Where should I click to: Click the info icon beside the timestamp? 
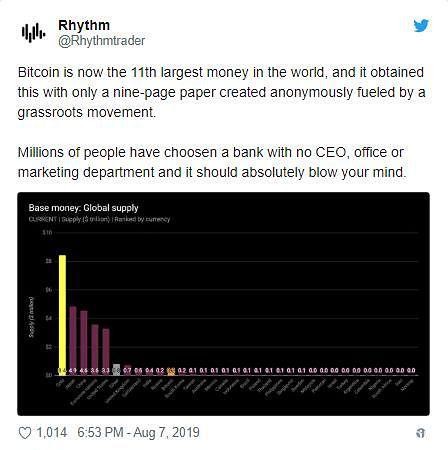(x=421, y=433)
